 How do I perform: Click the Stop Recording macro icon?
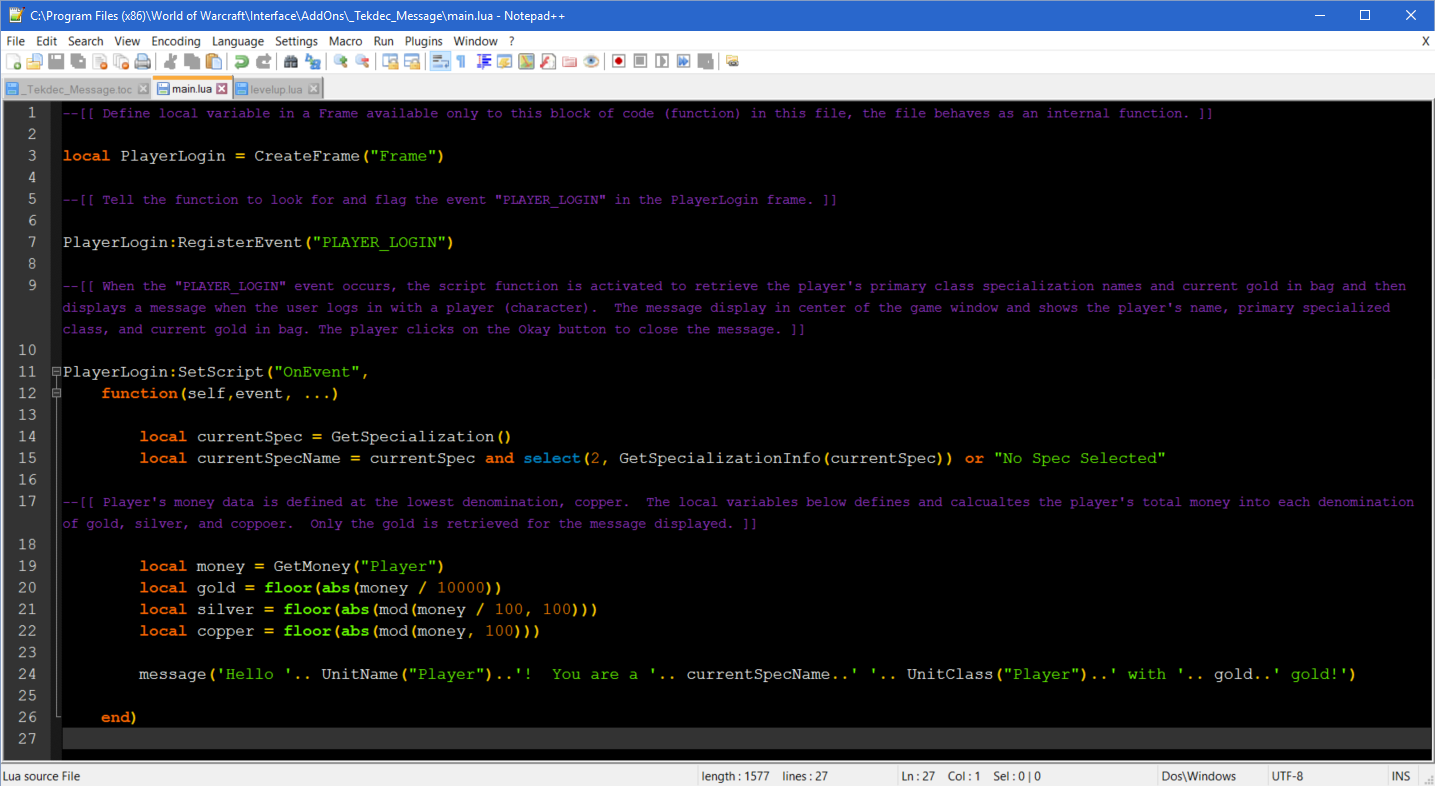click(640, 61)
